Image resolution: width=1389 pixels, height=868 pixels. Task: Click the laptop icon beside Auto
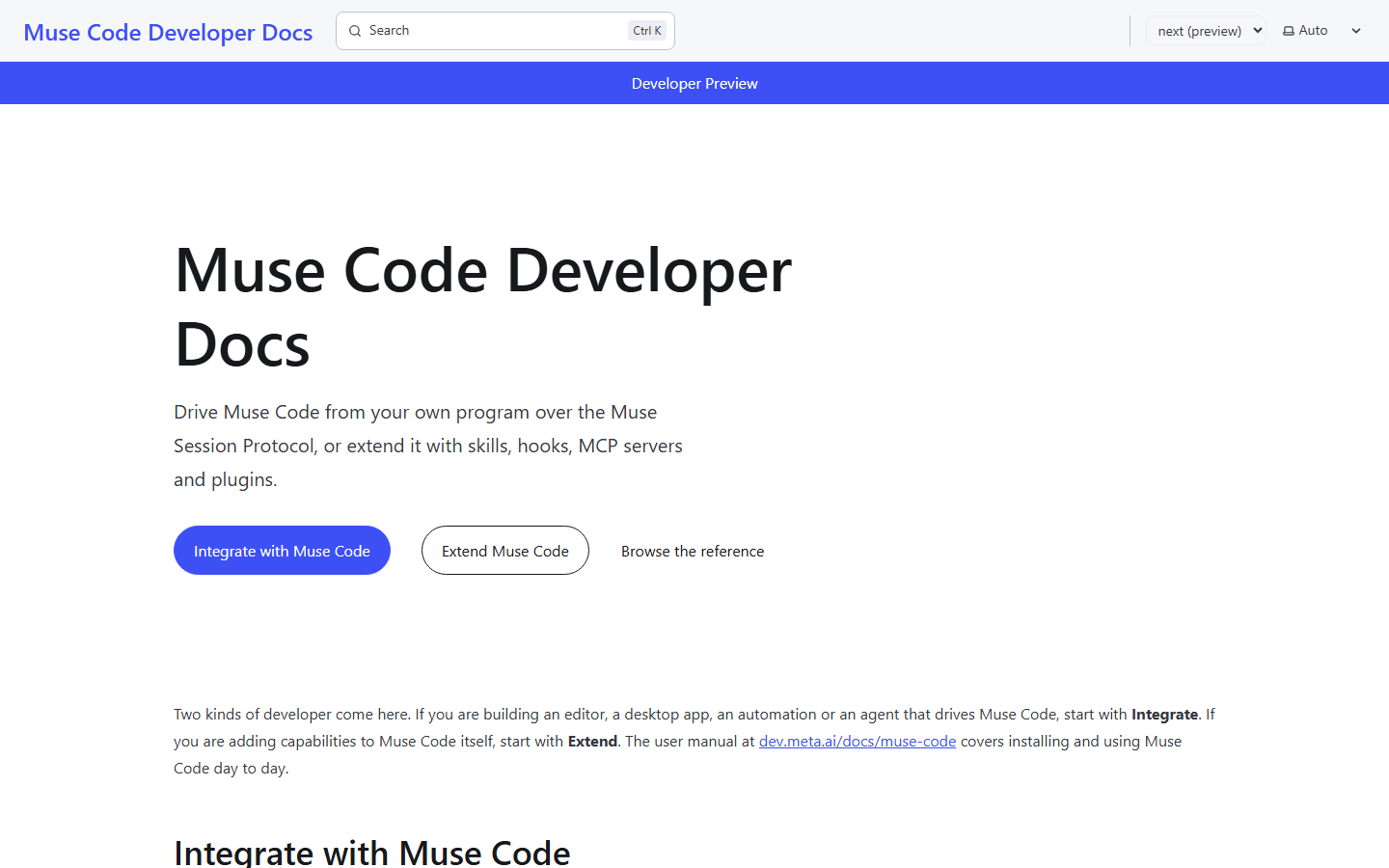click(1289, 31)
